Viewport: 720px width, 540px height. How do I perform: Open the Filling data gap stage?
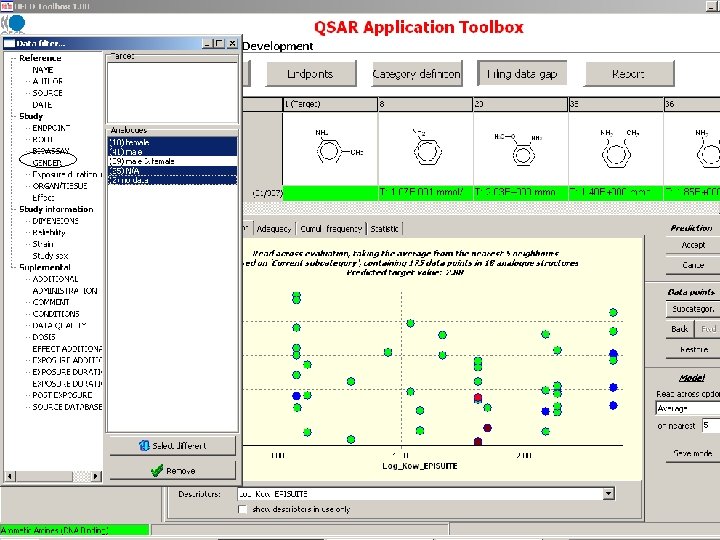pyautogui.click(x=522, y=74)
